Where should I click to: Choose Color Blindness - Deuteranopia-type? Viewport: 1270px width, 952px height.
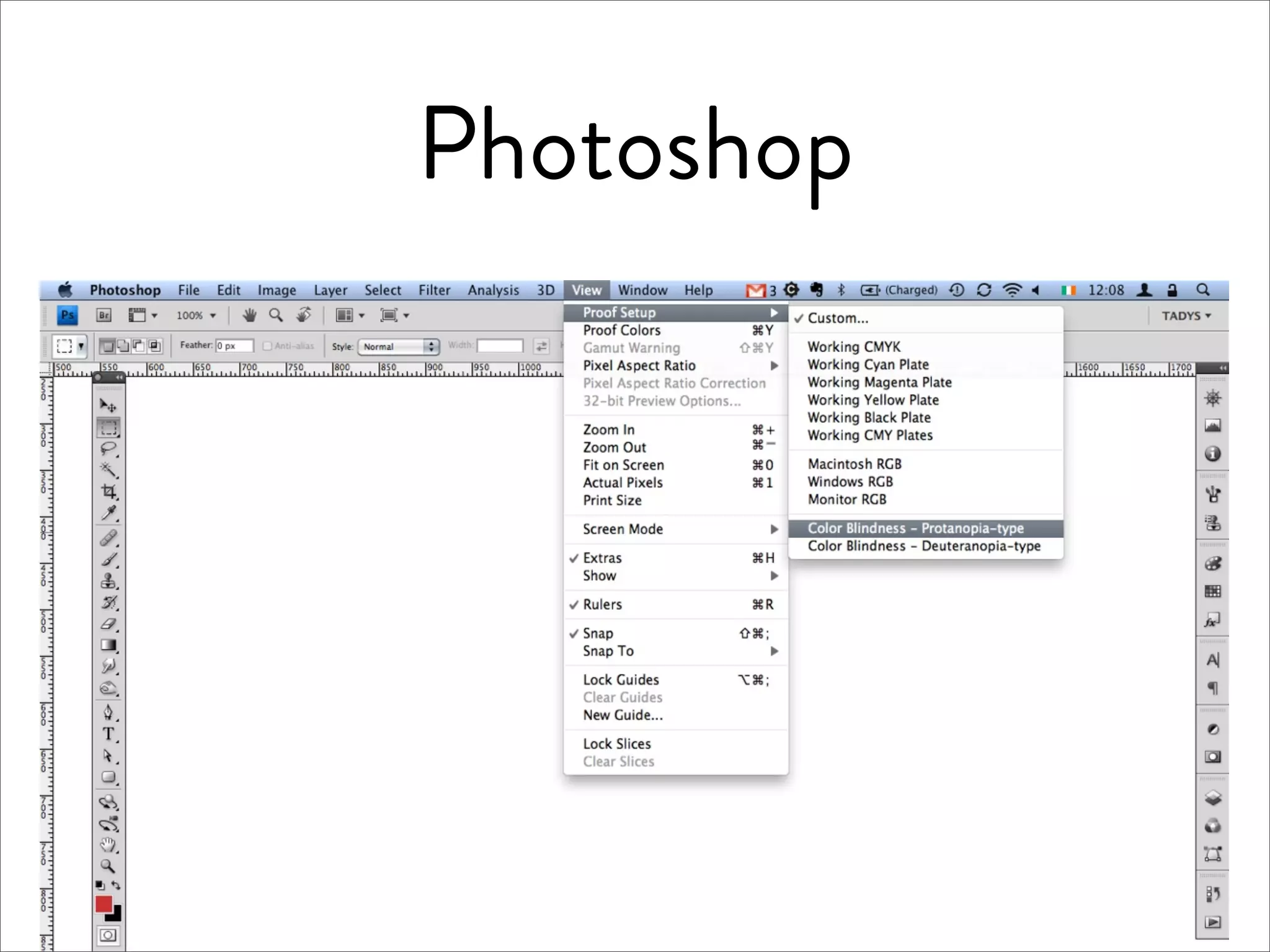pyautogui.click(x=926, y=546)
